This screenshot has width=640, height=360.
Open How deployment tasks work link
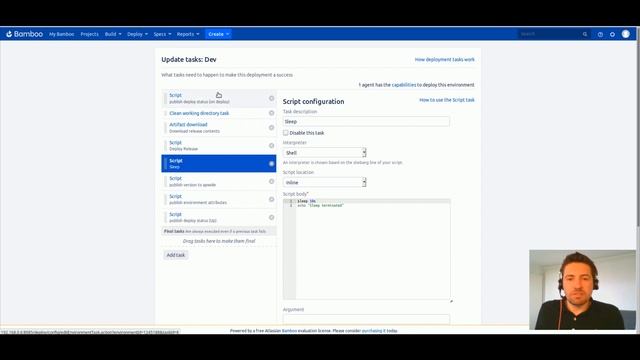coord(444,60)
